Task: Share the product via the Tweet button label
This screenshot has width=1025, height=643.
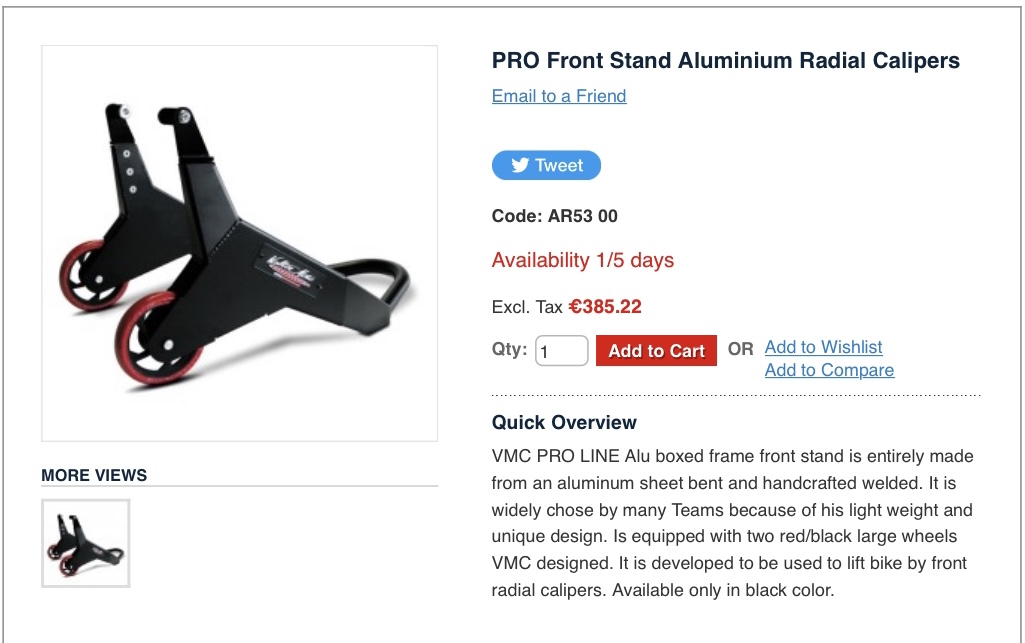Action: click(x=559, y=165)
